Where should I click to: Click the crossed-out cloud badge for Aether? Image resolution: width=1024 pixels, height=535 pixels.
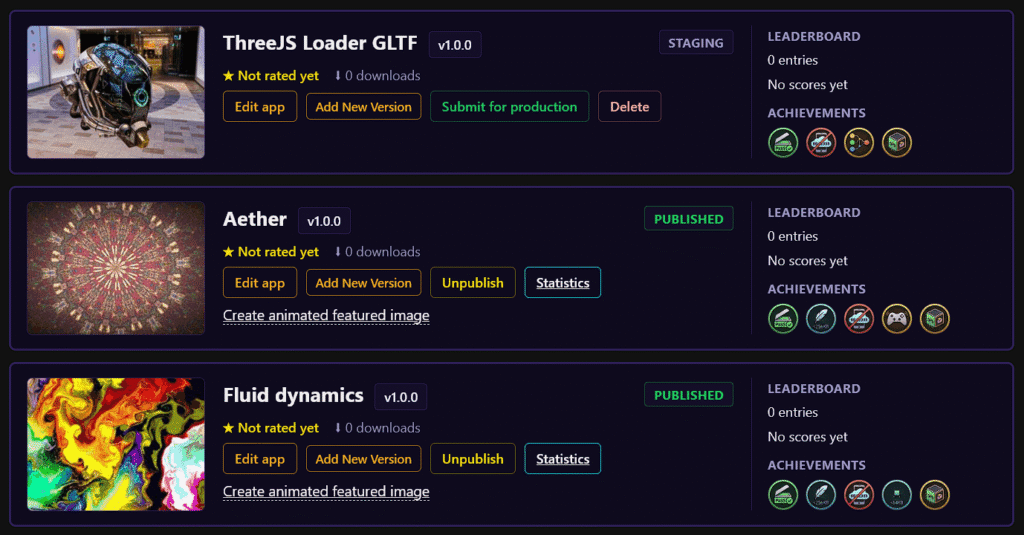(859, 319)
